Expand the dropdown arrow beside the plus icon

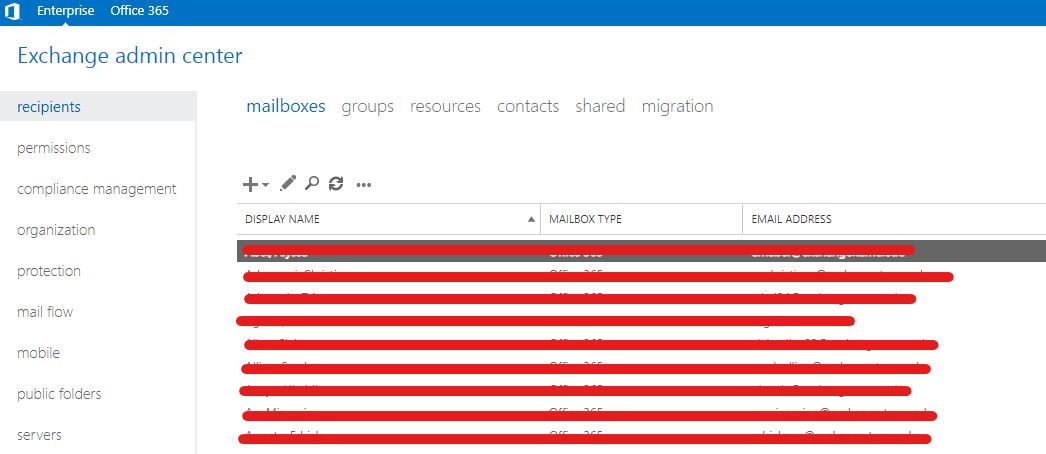[266, 185]
